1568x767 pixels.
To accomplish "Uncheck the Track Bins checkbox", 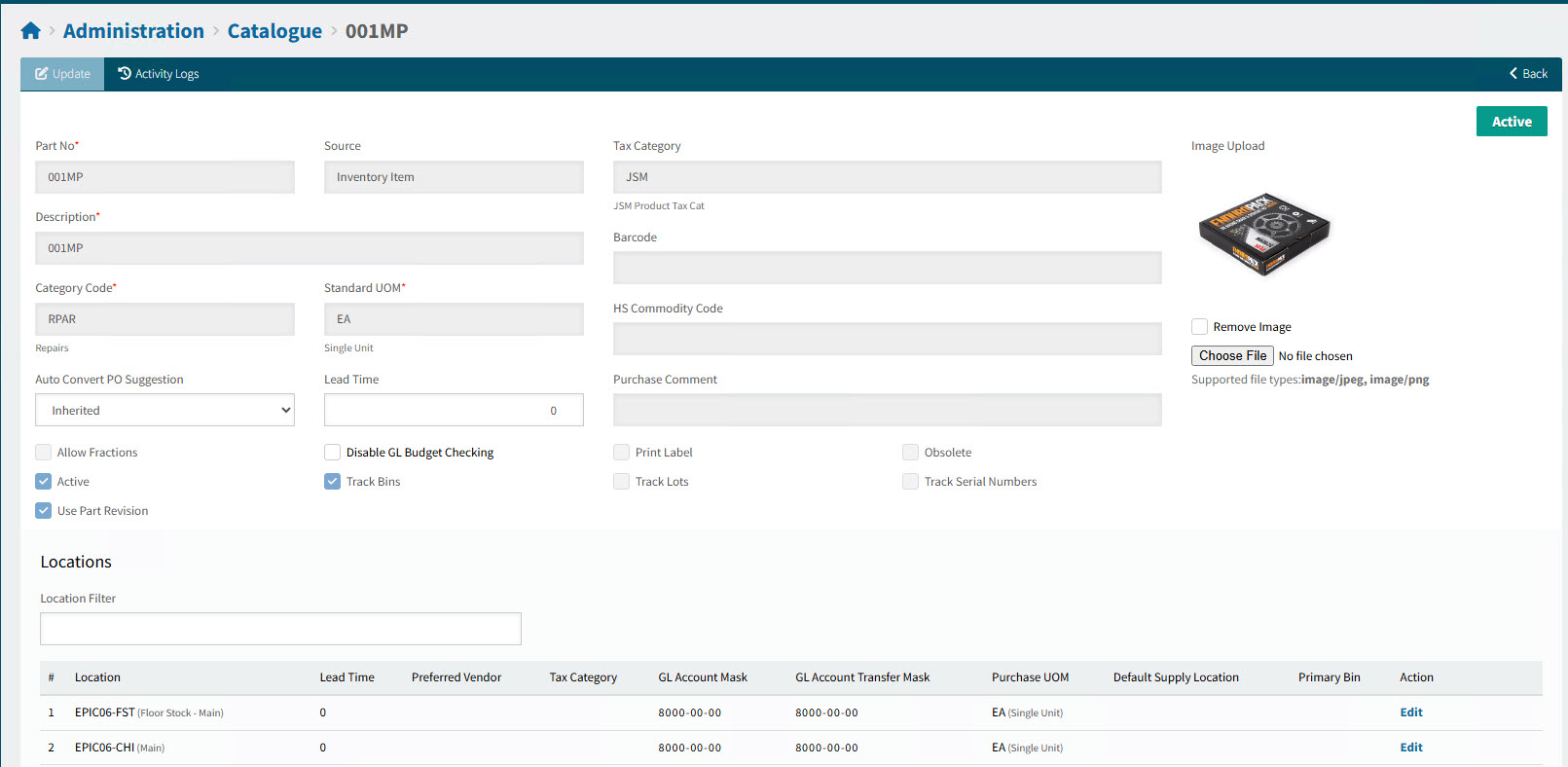I will coord(333,482).
